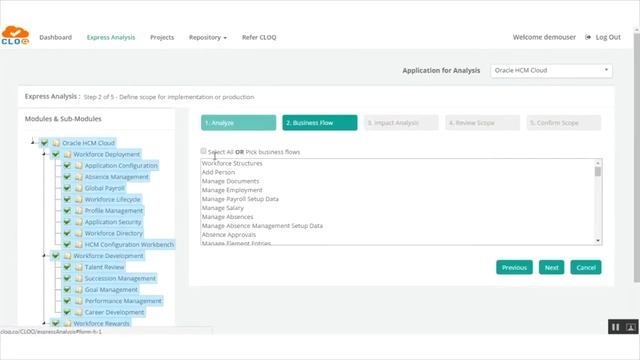Open the Express Analysis page
The height and width of the screenshot is (360, 640).
point(111,38)
